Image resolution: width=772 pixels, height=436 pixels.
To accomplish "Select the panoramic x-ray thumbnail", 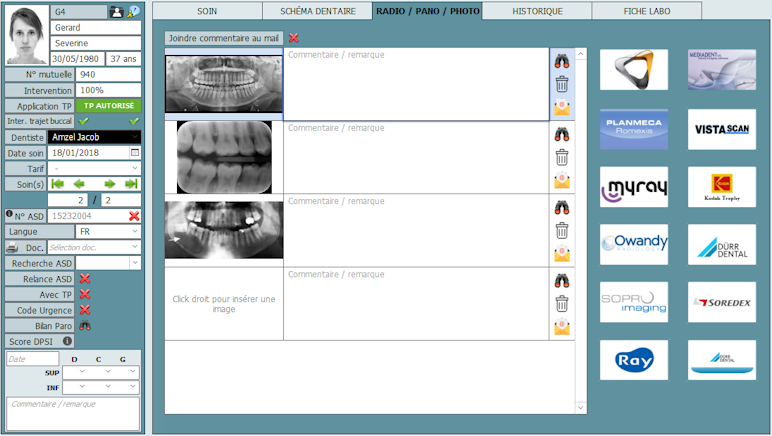I will 224,84.
